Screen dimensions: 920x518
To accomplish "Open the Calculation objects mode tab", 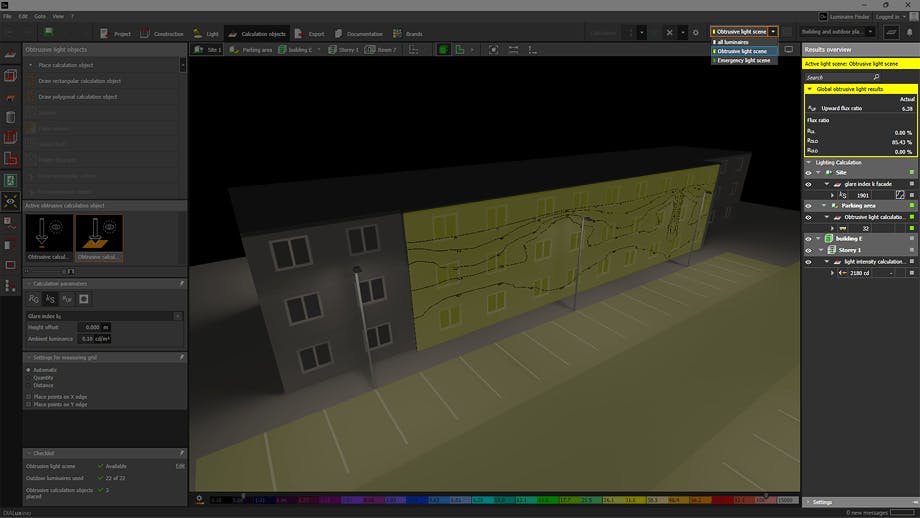I will tap(257, 33).
